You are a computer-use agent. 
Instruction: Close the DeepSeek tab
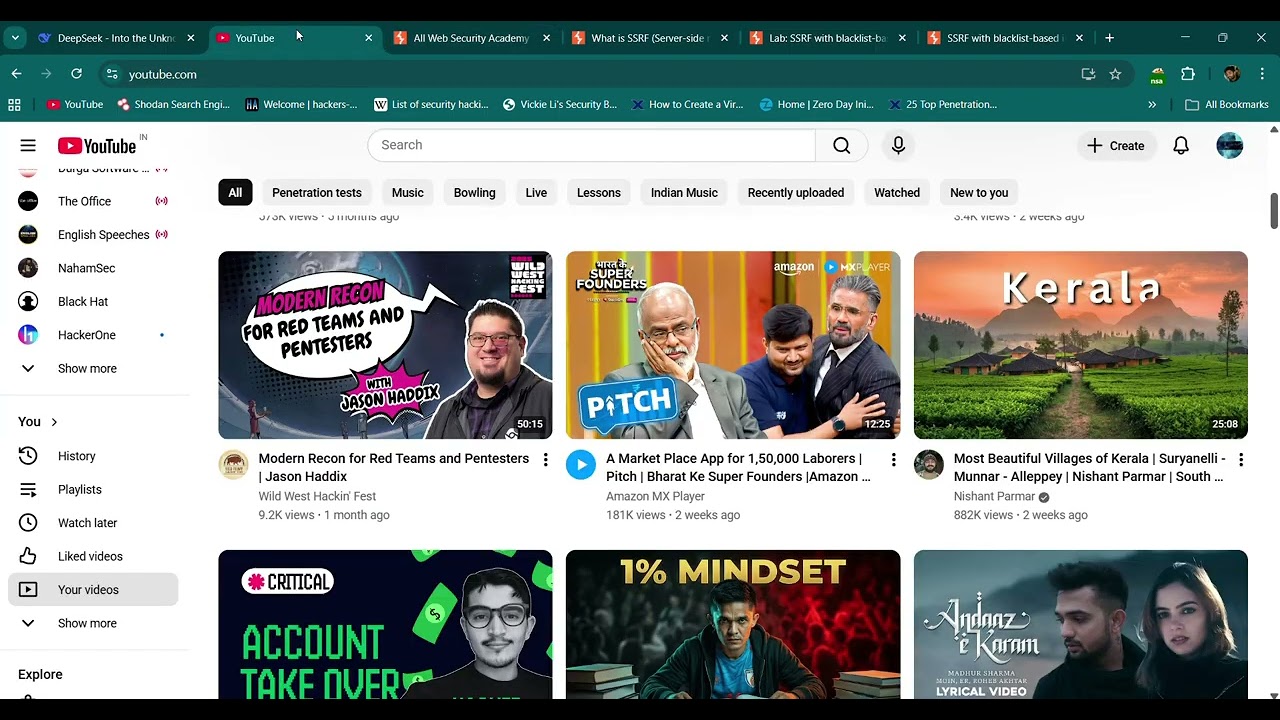190,38
